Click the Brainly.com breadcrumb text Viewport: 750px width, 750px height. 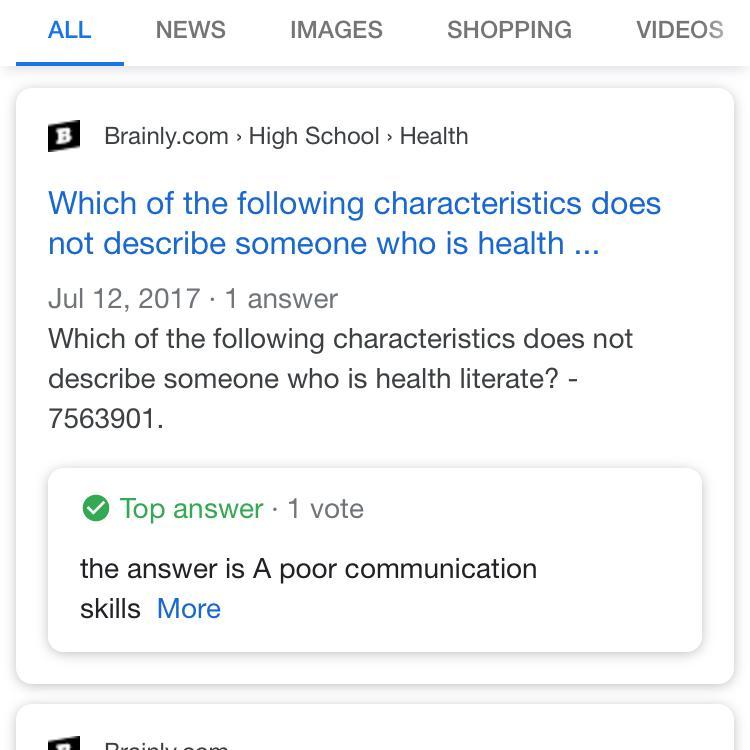tap(166, 136)
